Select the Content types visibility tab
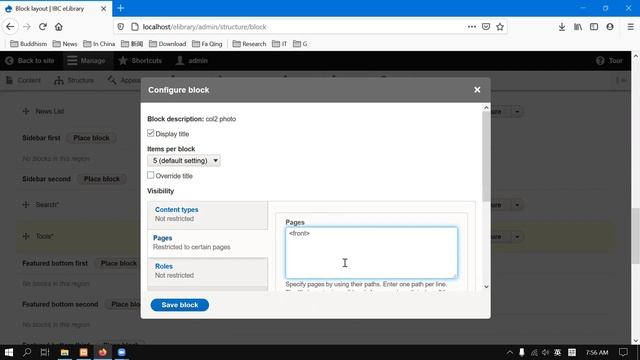 [207, 214]
